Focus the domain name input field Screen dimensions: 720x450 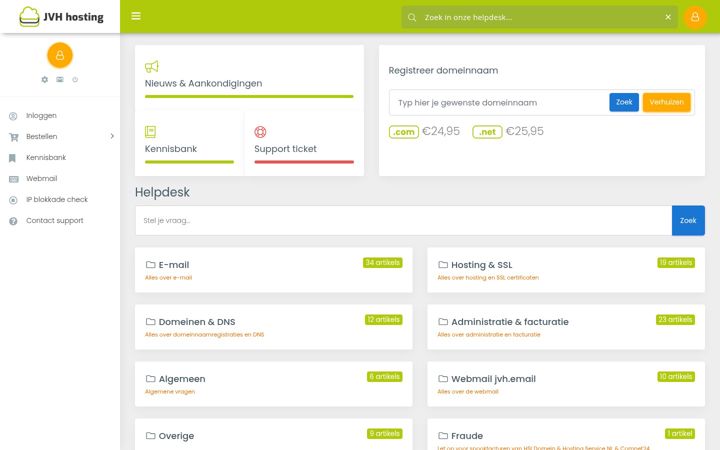[499, 102]
